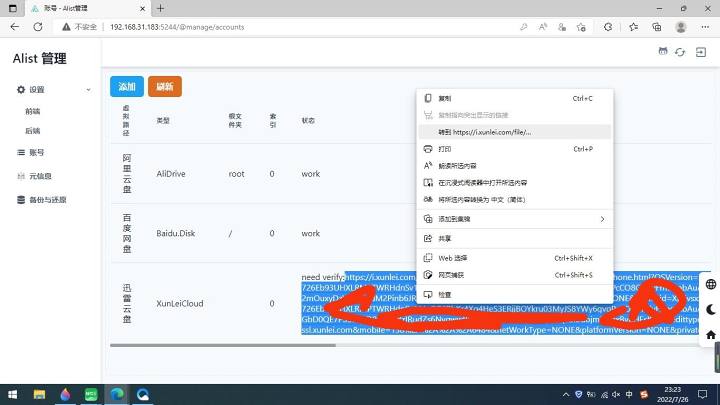Open the Meta info (元信息) sidebar item
Image resolution: width=720 pixels, height=405 pixels.
(x=34, y=176)
